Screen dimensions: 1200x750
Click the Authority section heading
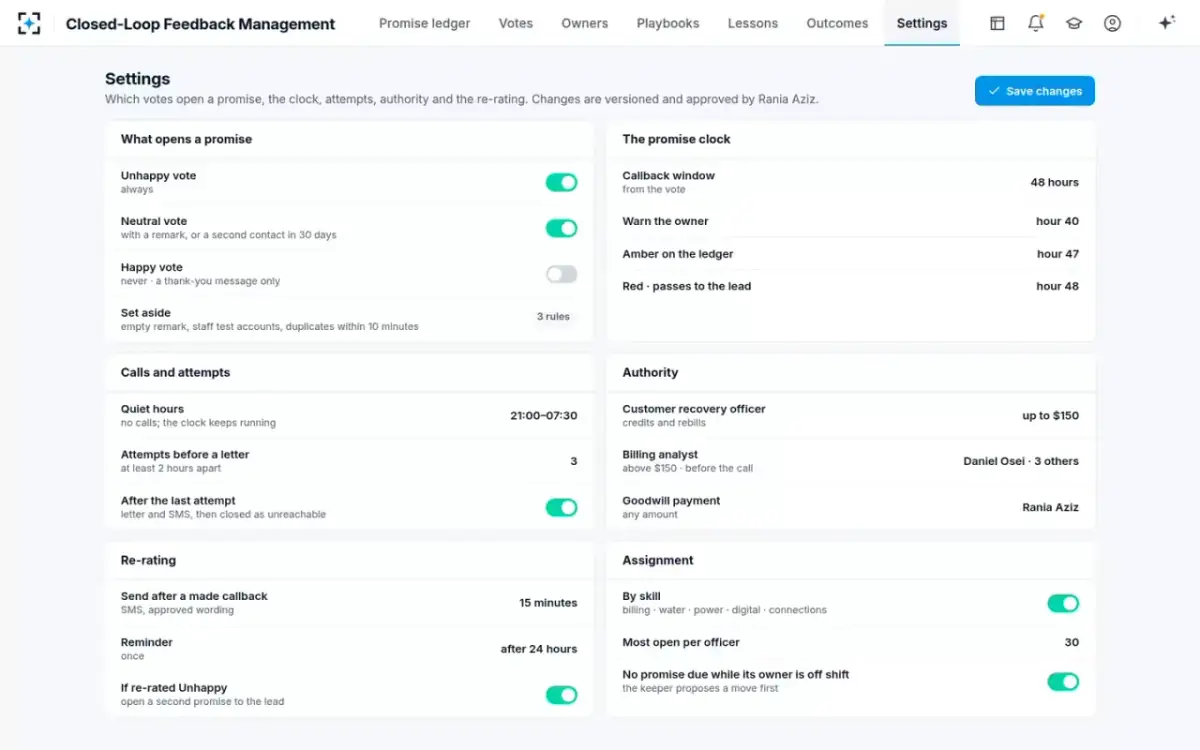tap(650, 372)
